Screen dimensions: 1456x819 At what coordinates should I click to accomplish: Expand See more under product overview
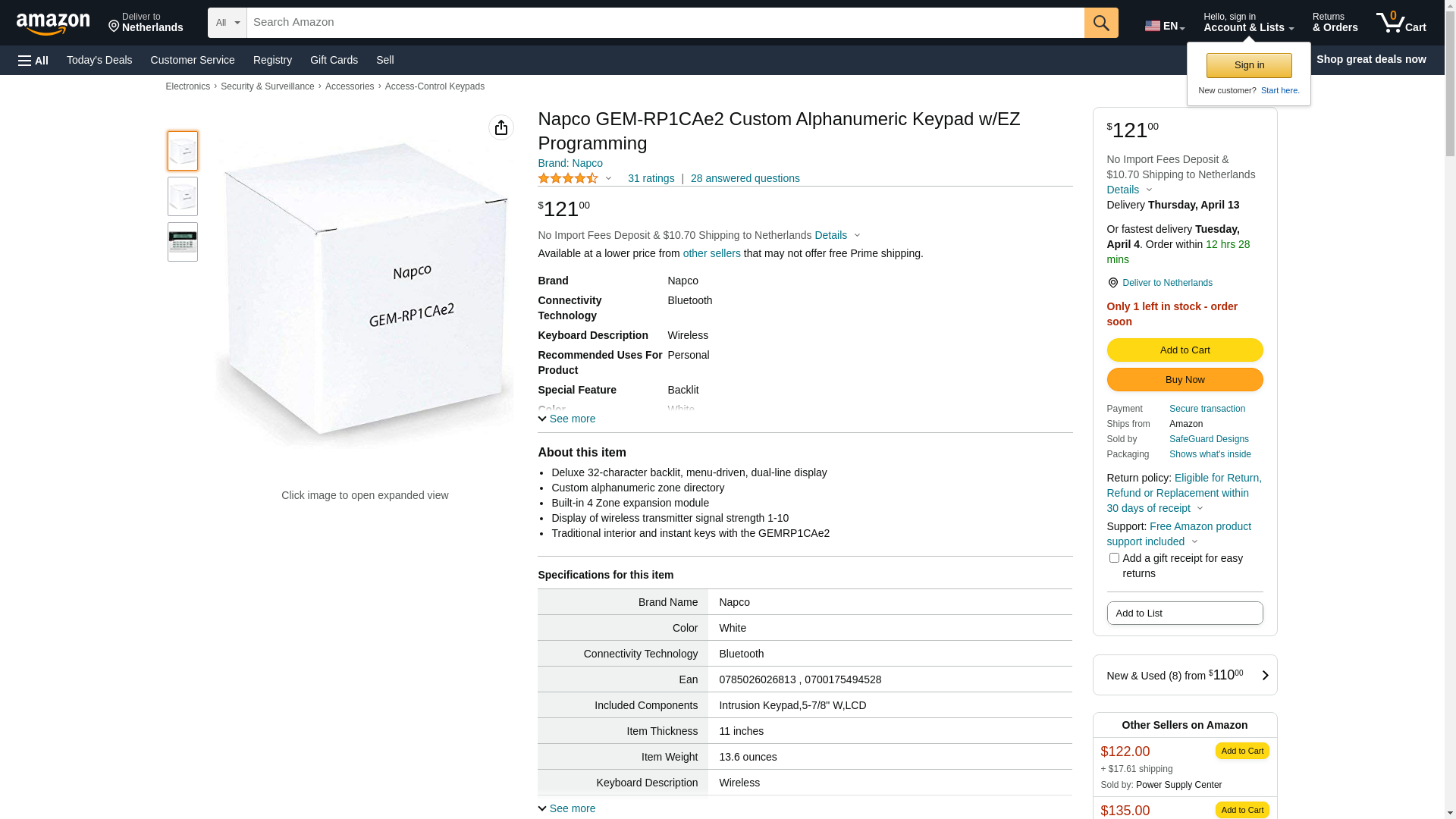[x=566, y=419]
